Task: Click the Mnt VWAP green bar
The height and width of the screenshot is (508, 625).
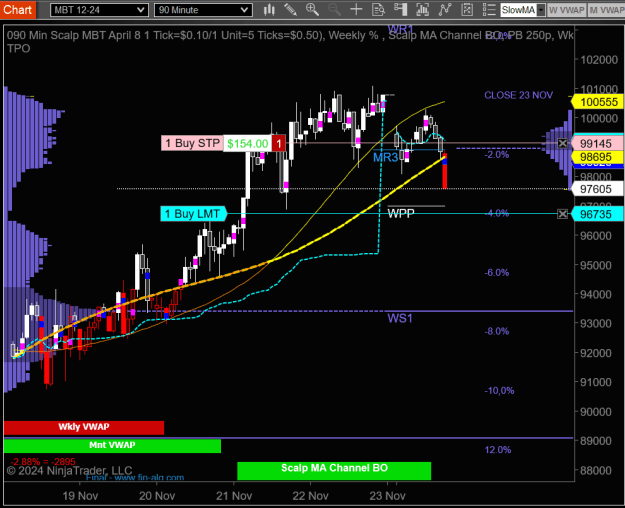Action: (x=112, y=445)
